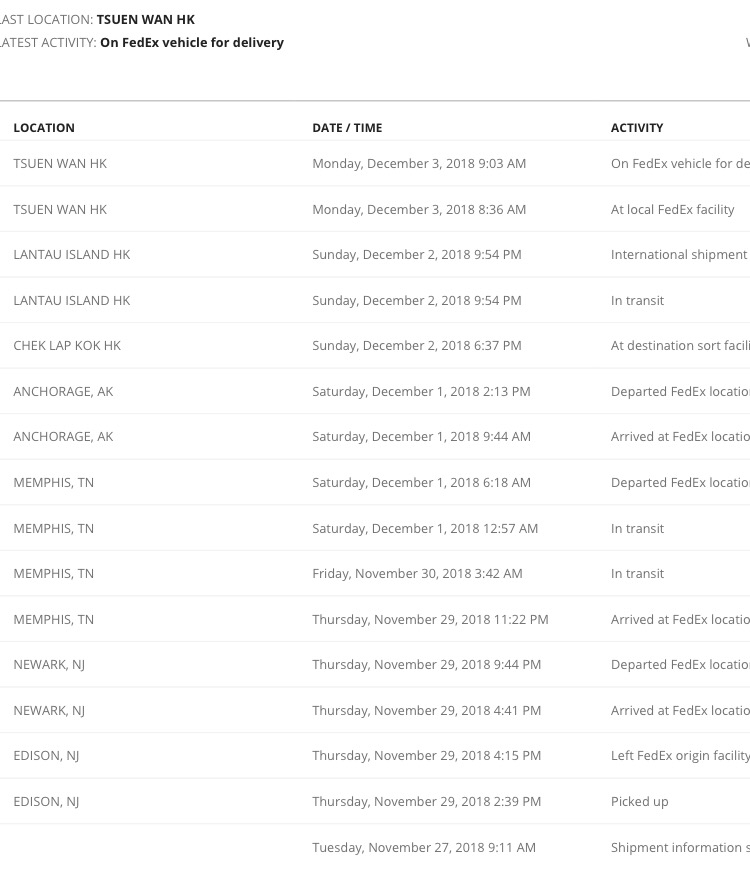Click MEMPHIS, TN in the 11:22 PM row

(53, 619)
